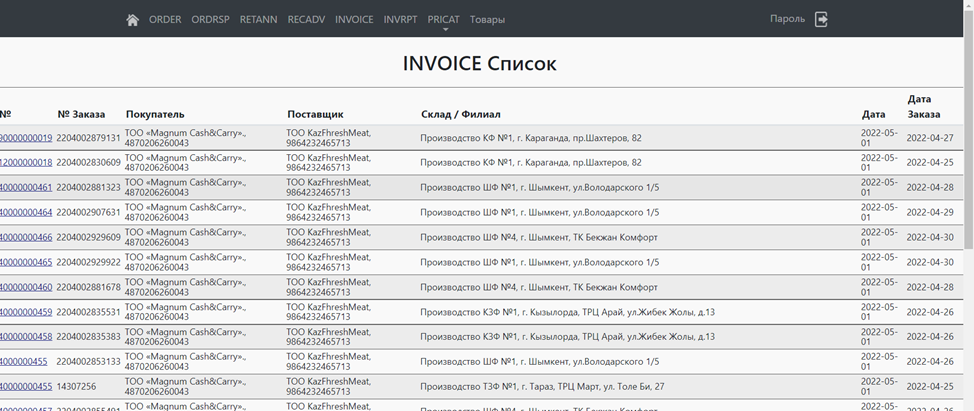Image resolution: width=974 pixels, height=411 pixels.
Task: Open the invoice number ending in 0464
Action: point(26,212)
